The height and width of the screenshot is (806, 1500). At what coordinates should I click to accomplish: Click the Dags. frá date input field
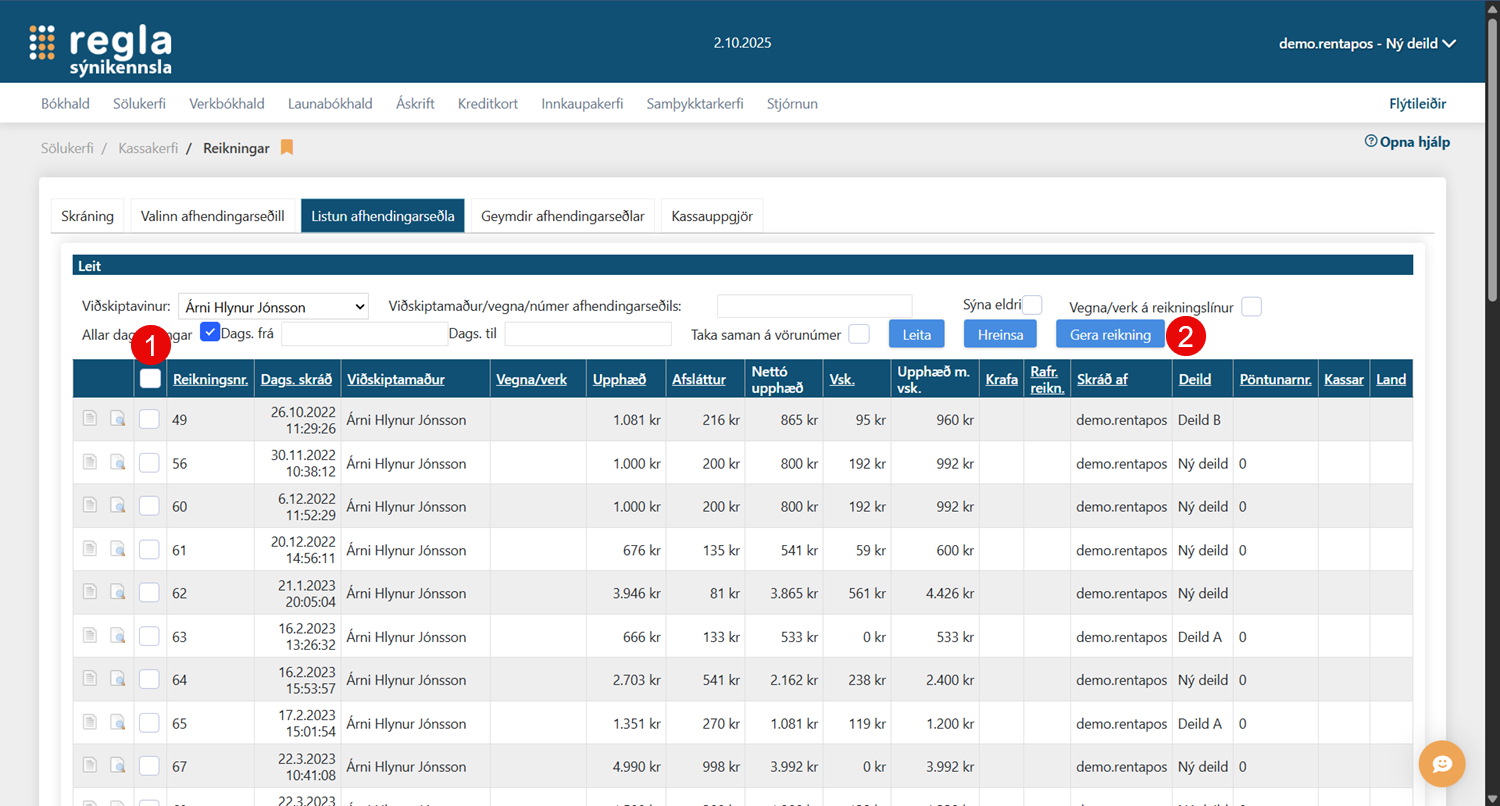[x=364, y=334]
